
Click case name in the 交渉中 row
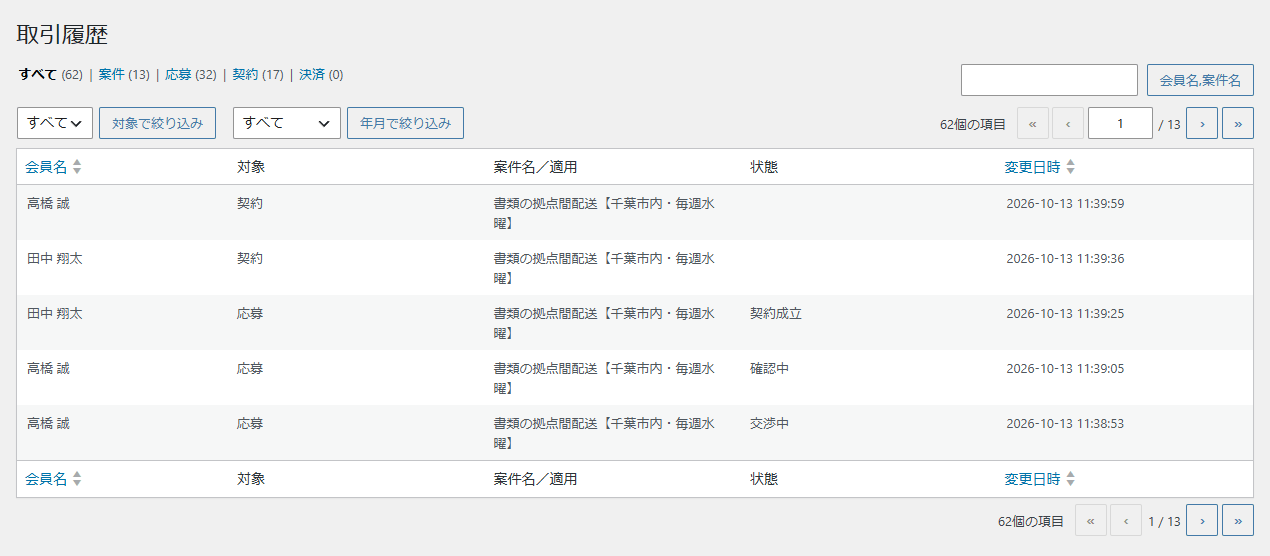[x=604, y=432]
